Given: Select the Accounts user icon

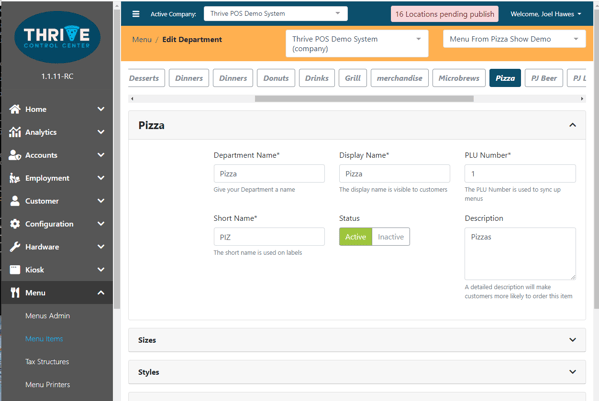Looking at the screenshot, I should click(x=15, y=155).
